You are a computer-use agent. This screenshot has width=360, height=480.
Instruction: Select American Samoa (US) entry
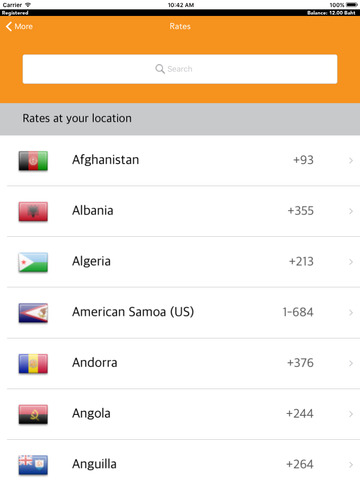tap(133, 312)
